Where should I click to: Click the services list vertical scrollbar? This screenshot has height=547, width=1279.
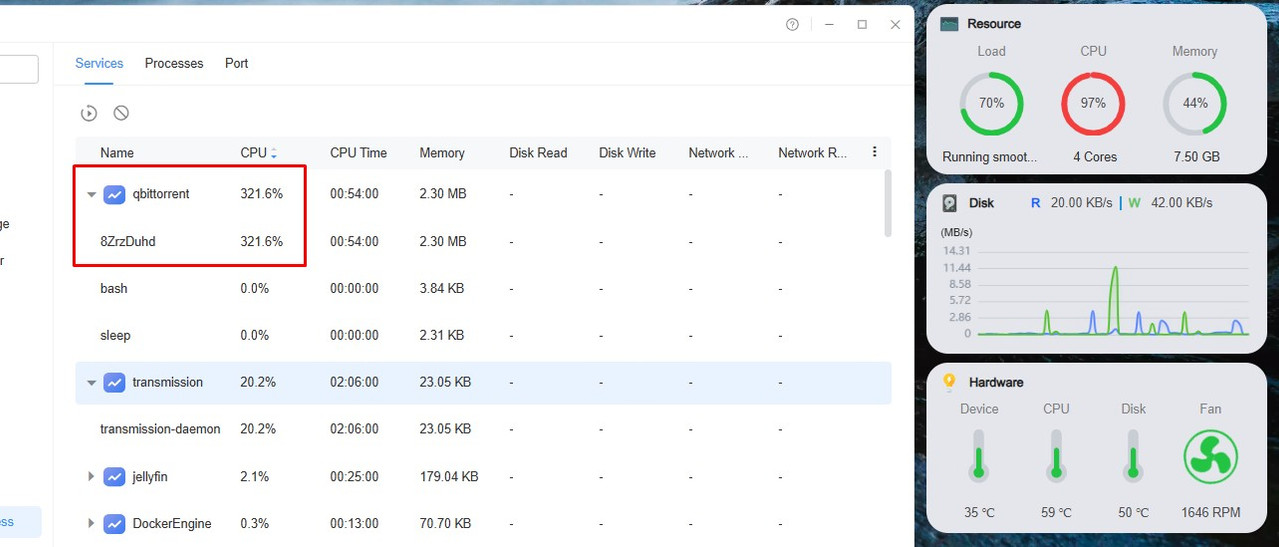click(887, 203)
